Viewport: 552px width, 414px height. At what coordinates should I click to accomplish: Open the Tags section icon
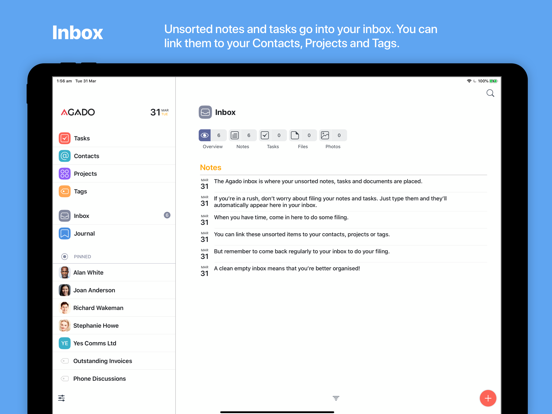pyautogui.click(x=65, y=191)
